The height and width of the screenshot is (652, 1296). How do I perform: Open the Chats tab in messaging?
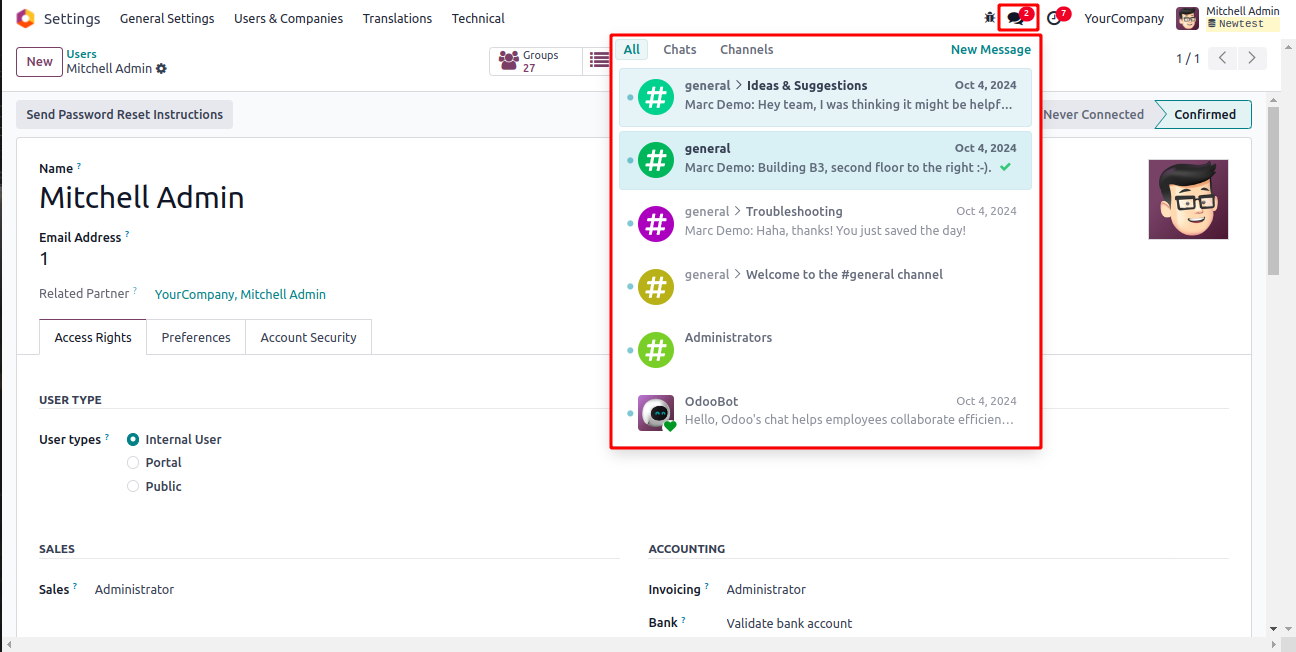coord(680,50)
